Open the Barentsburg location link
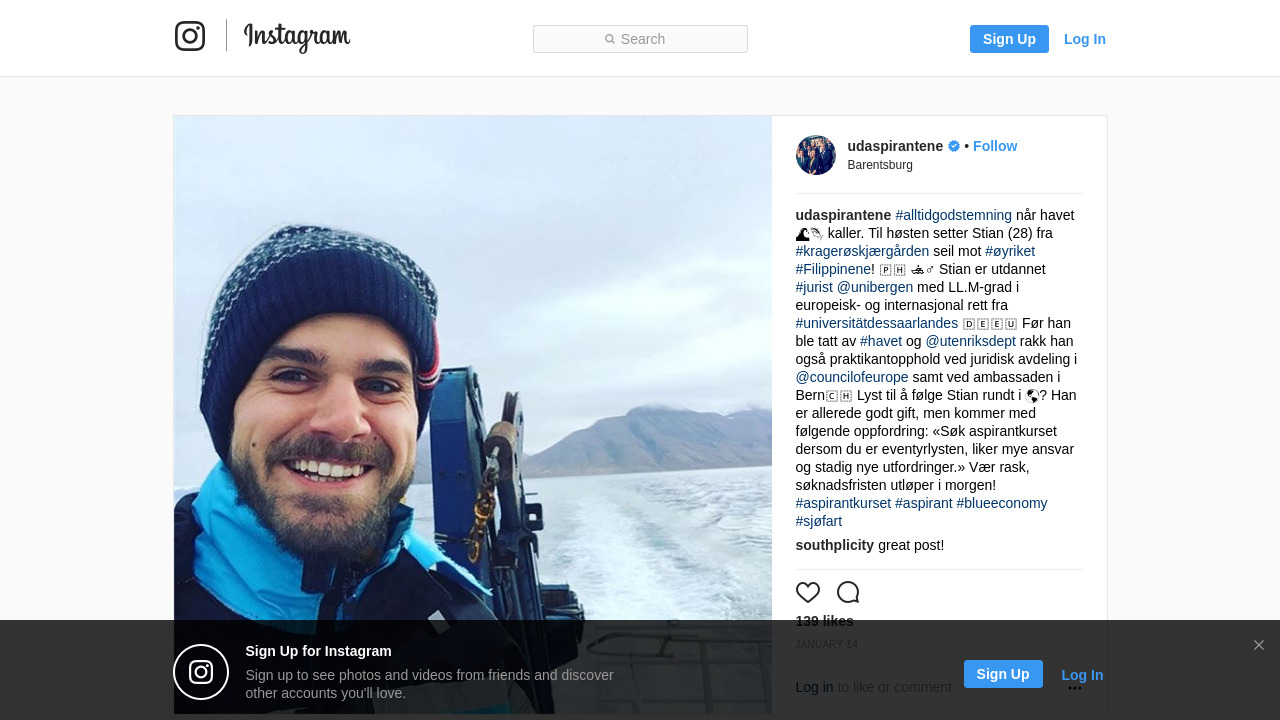The width and height of the screenshot is (1280, 720). pos(880,165)
